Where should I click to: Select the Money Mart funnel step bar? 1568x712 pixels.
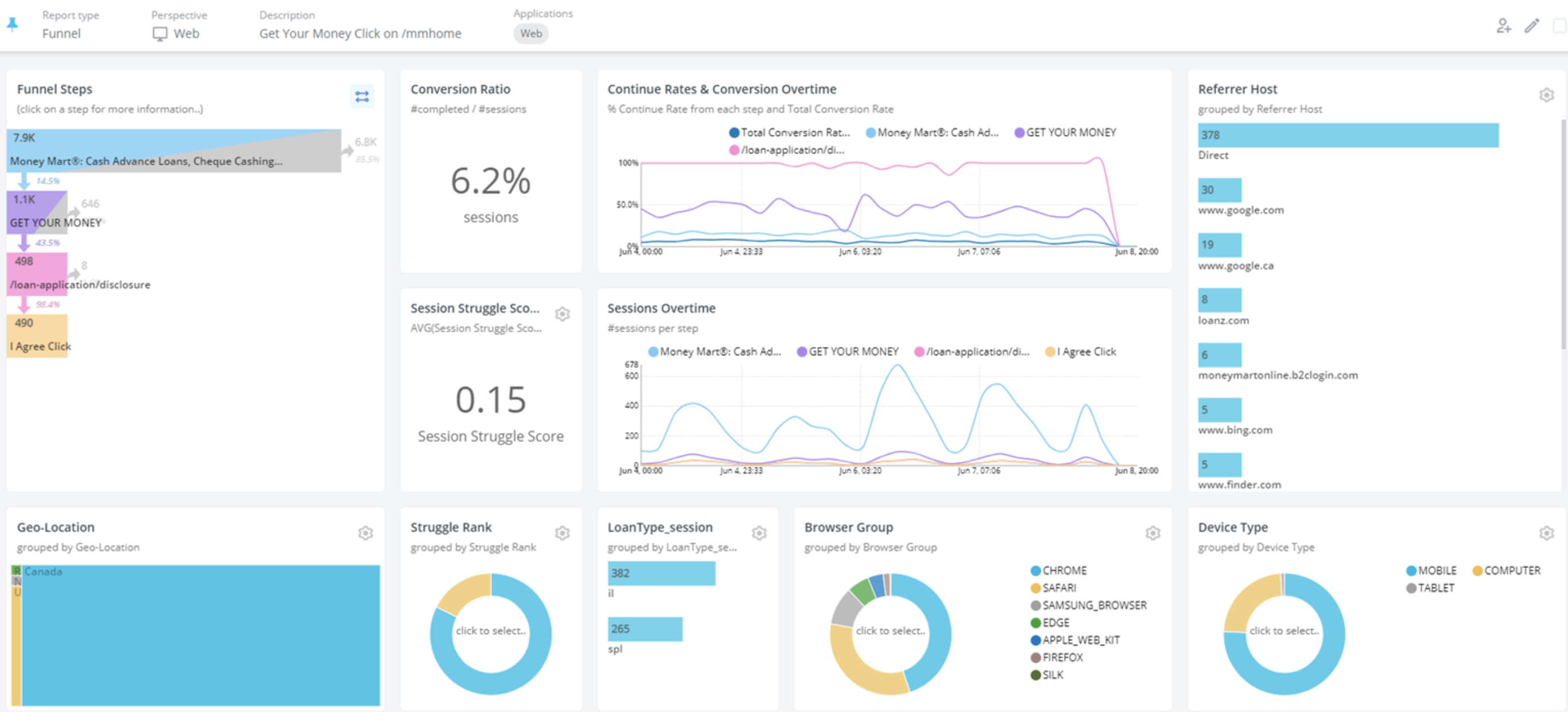(x=173, y=150)
